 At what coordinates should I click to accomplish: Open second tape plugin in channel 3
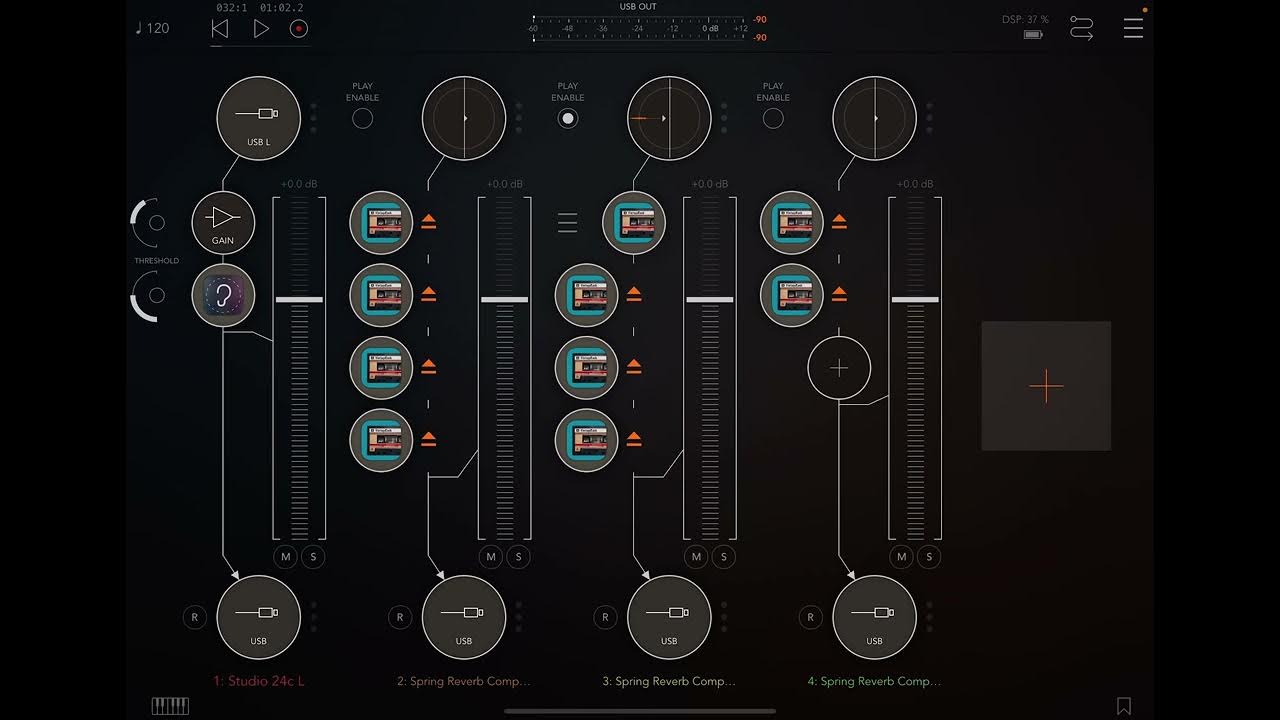coord(587,296)
